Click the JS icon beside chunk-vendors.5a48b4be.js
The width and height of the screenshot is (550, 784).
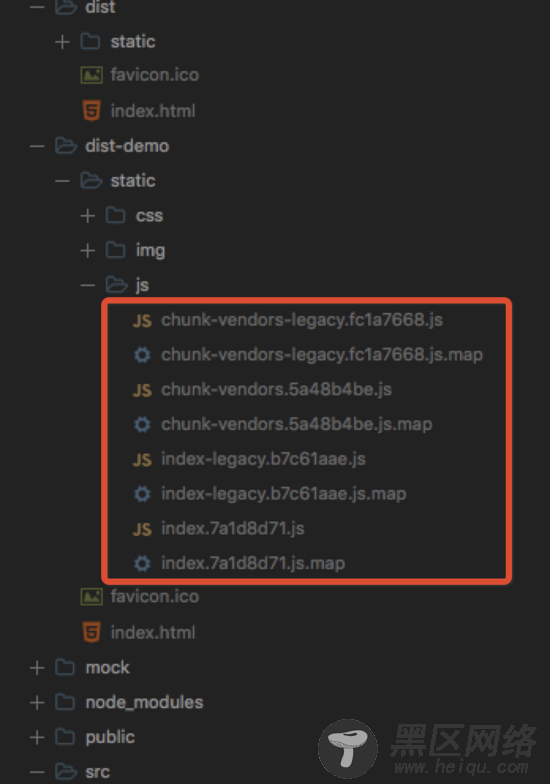tap(142, 390)
